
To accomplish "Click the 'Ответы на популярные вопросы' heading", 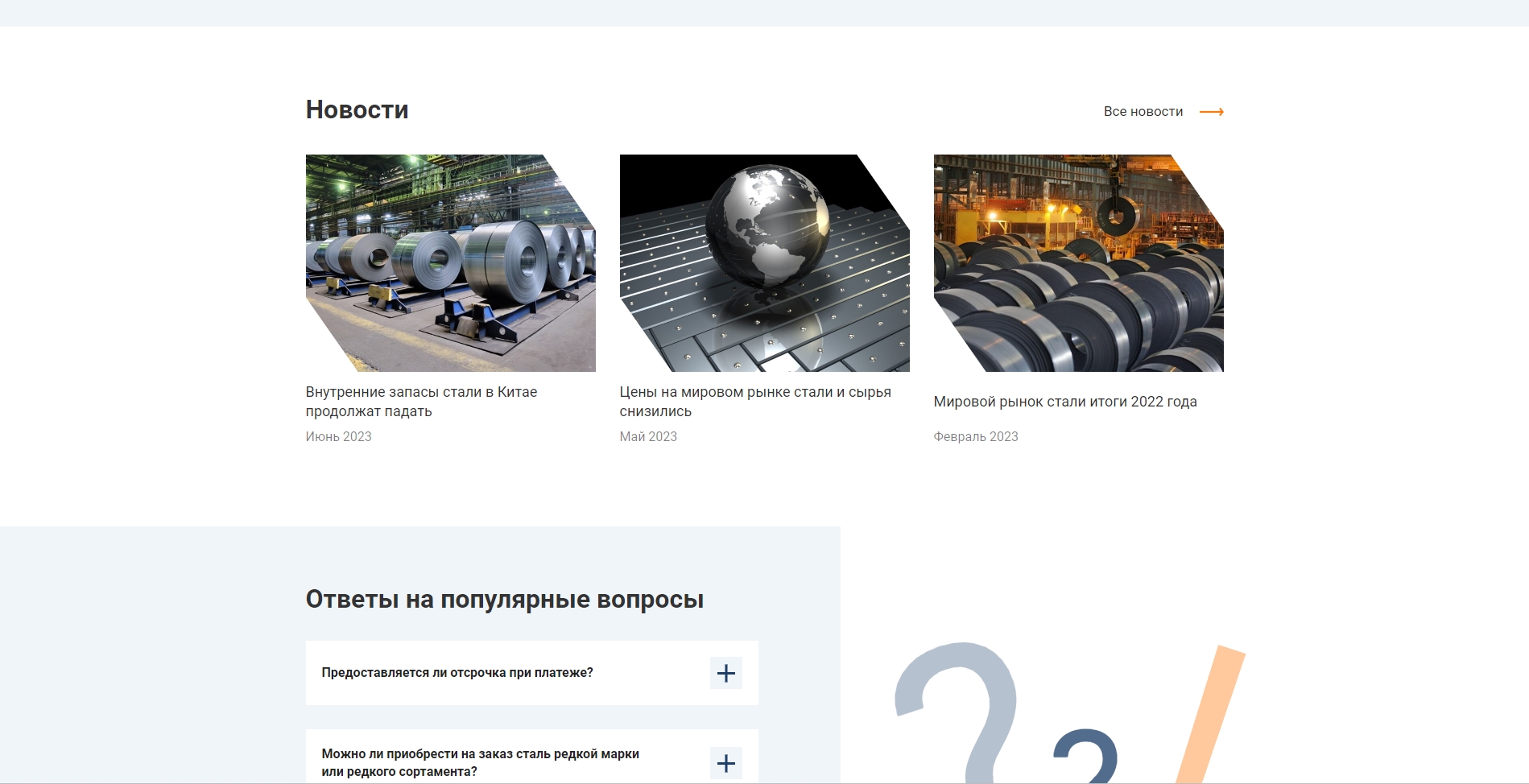I will (504, 600).
